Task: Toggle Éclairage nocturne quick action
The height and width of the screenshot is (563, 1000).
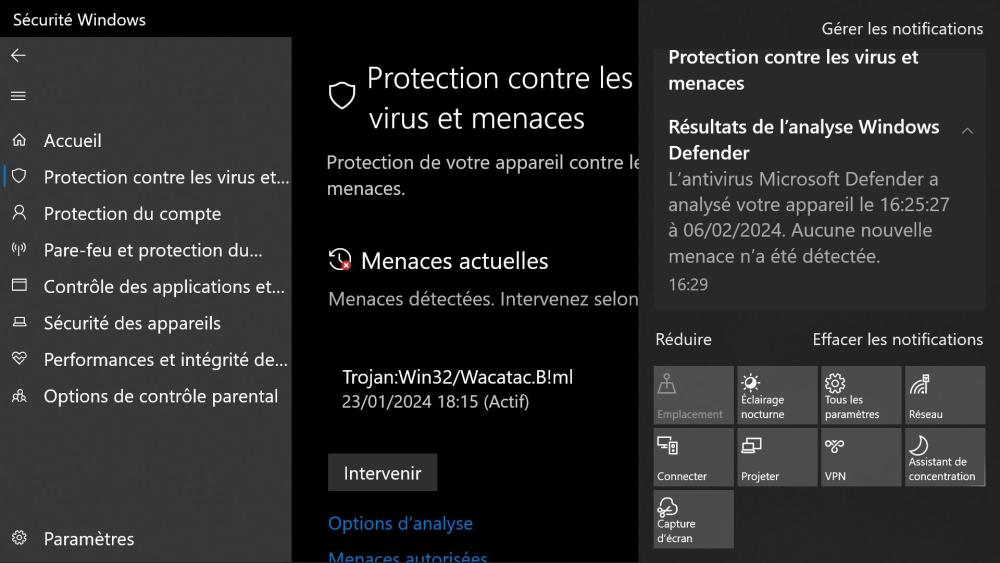Action: [x=777, y=395]
